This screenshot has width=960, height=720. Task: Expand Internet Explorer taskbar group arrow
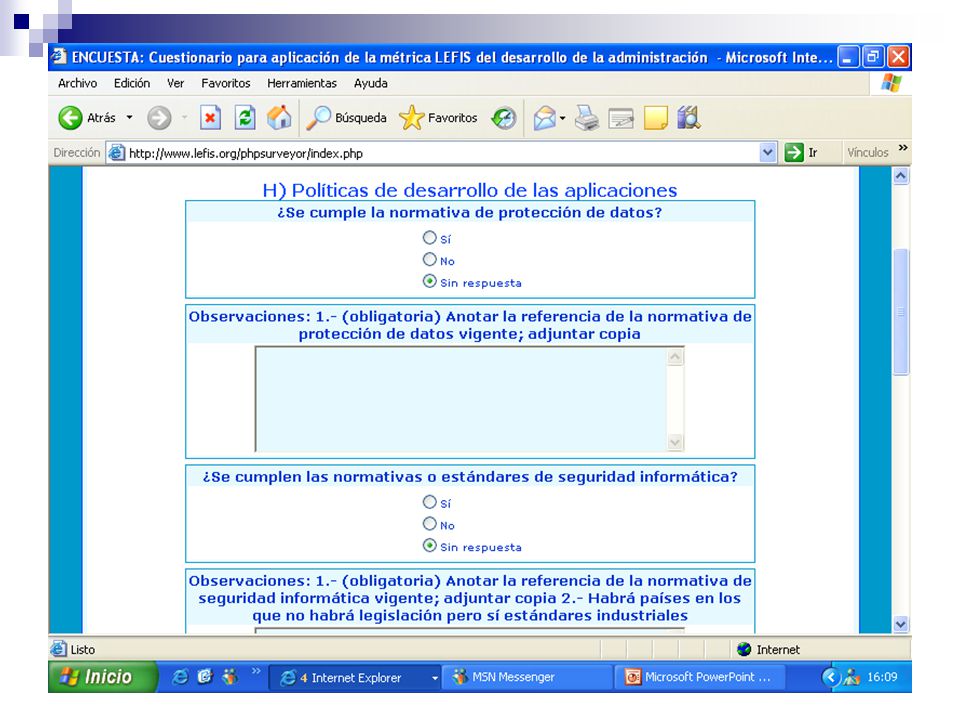click(435, 678)
